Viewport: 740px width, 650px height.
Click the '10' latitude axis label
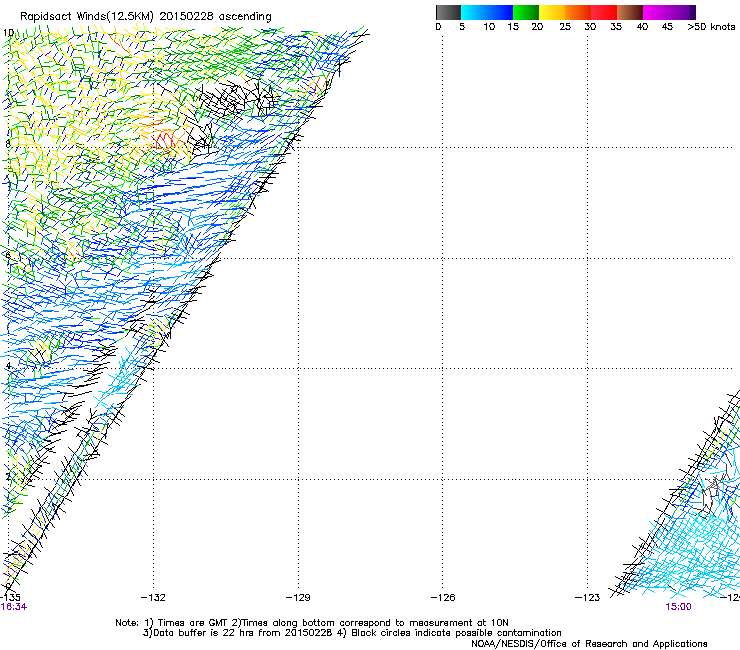pyautogui.click(x=8, y=33)
